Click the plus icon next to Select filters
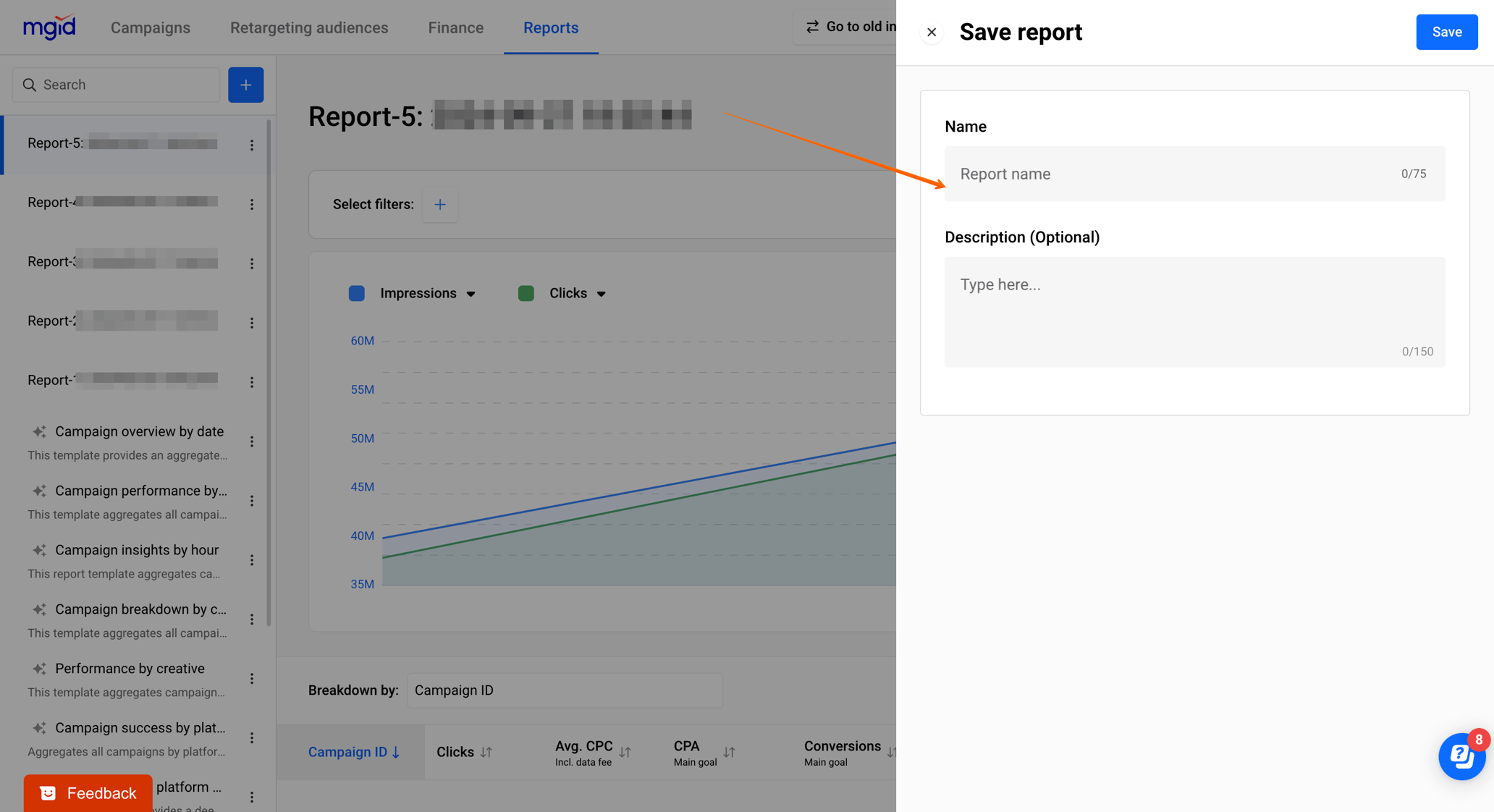The height and width of the screenshot is (812, 1494). pos(440,204)
